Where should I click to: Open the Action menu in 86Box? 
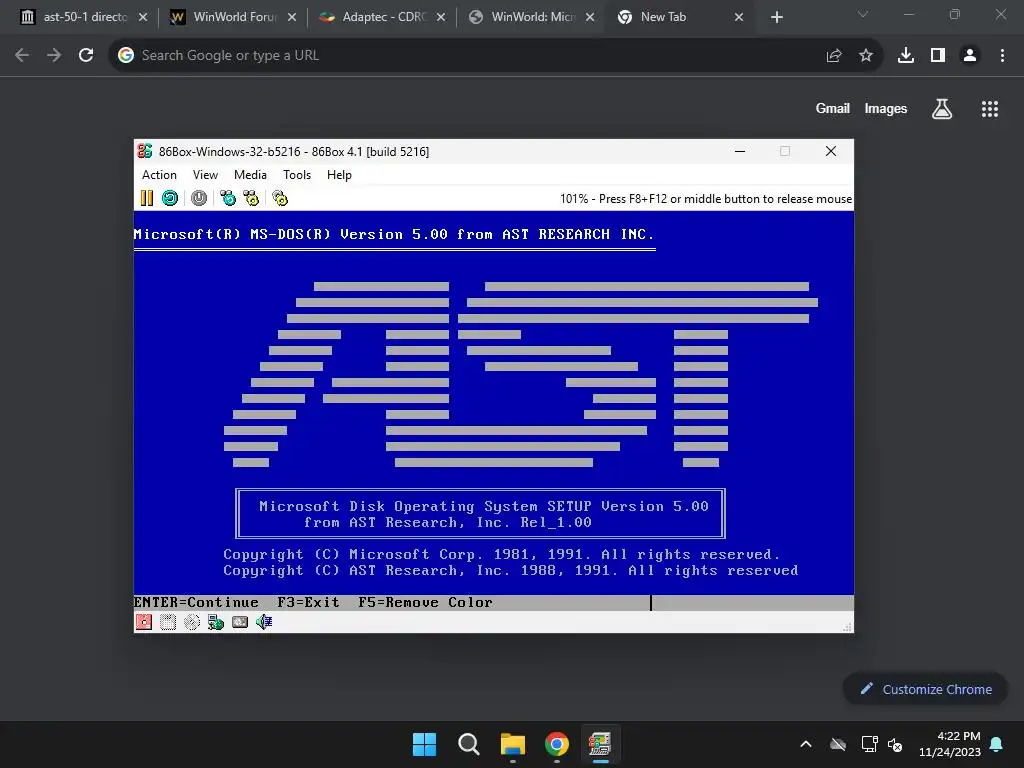pyautogui.click(x=159, y=175)
